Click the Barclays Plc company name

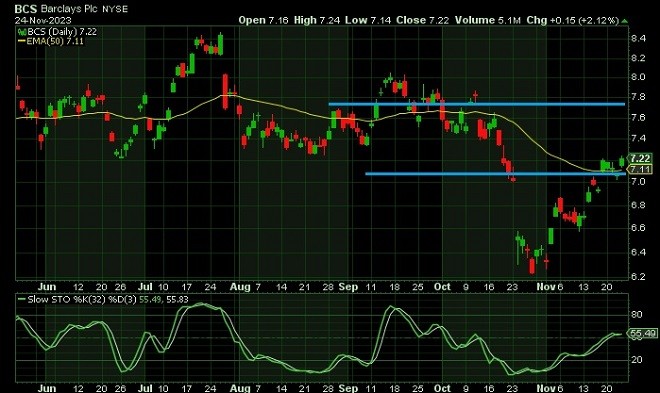tap(69, 9)
